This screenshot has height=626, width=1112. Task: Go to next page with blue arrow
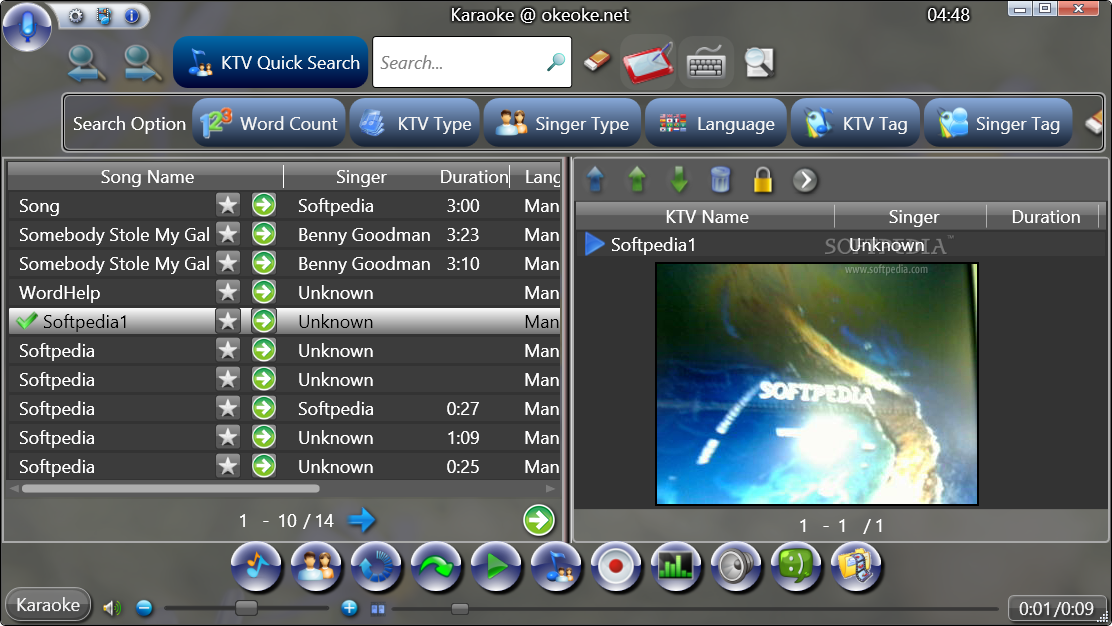(362, 520)
